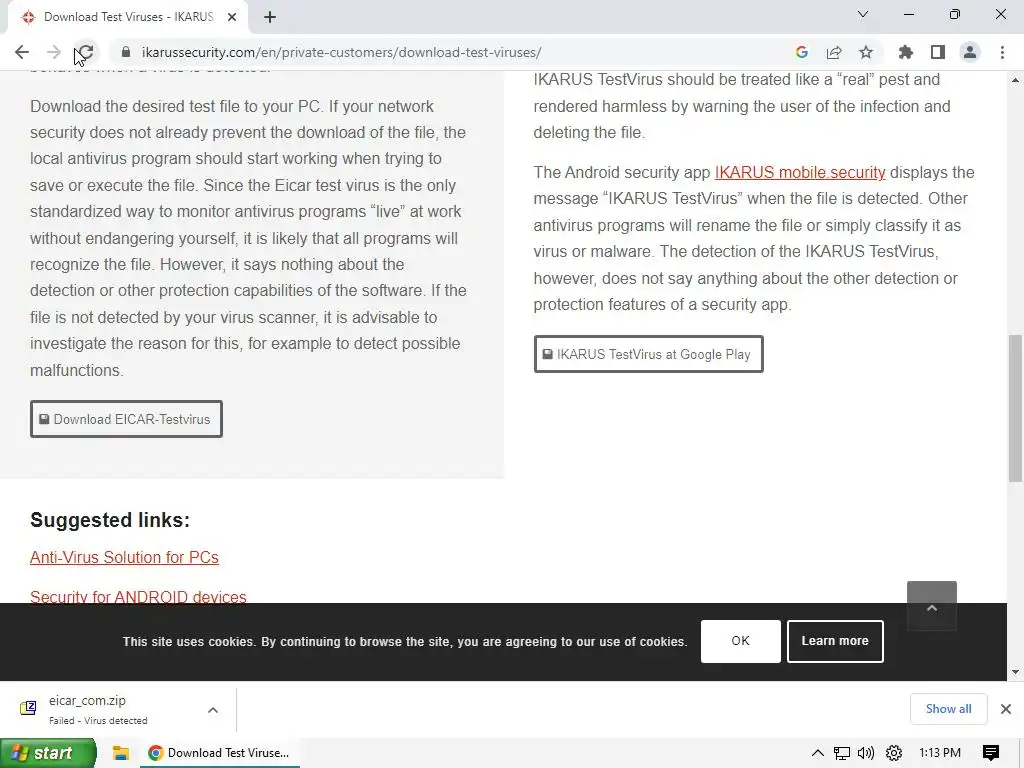Image resolution: width=1024 pixels, height=768 pixels.
Task: Expand tab search dropdown arrow
Action: point(863,14)
